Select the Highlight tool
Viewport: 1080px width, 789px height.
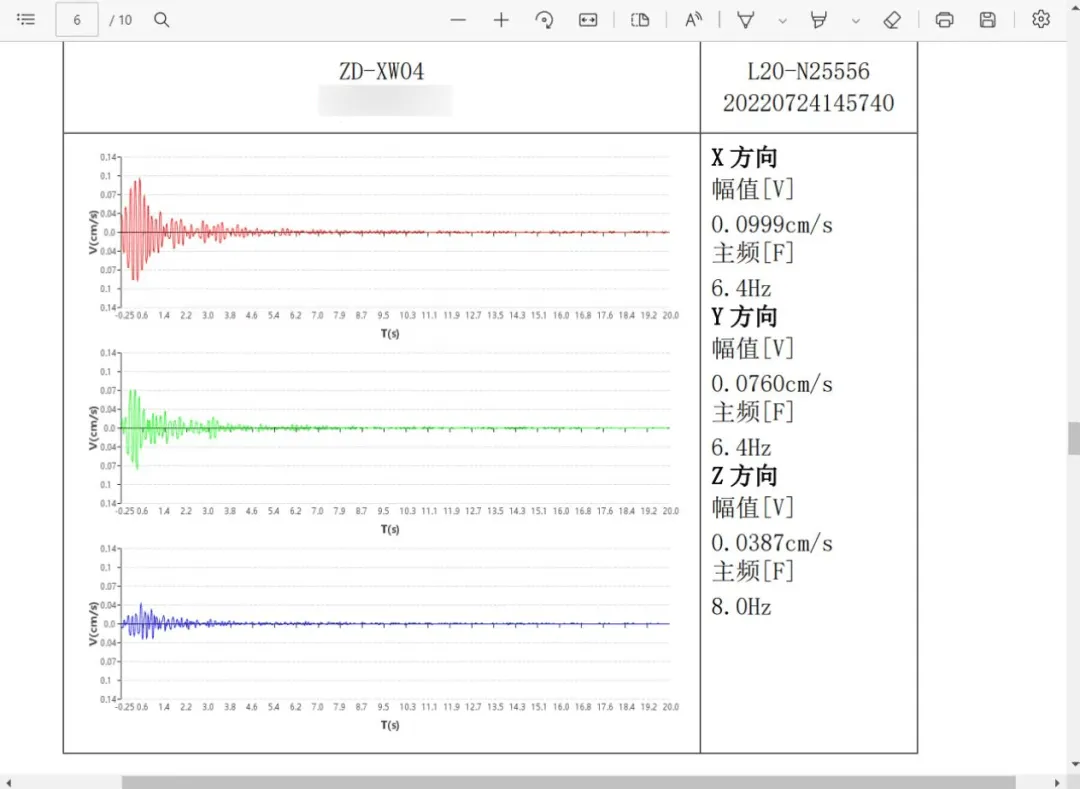(819, 20)
